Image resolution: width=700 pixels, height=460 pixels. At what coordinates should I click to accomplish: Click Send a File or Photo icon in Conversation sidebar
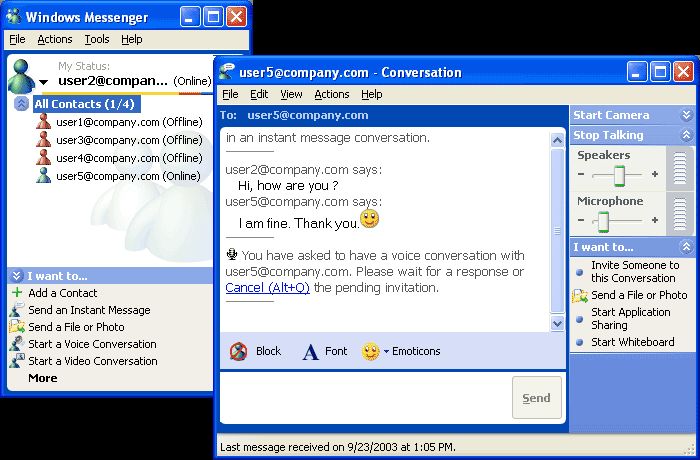point(580,295)
